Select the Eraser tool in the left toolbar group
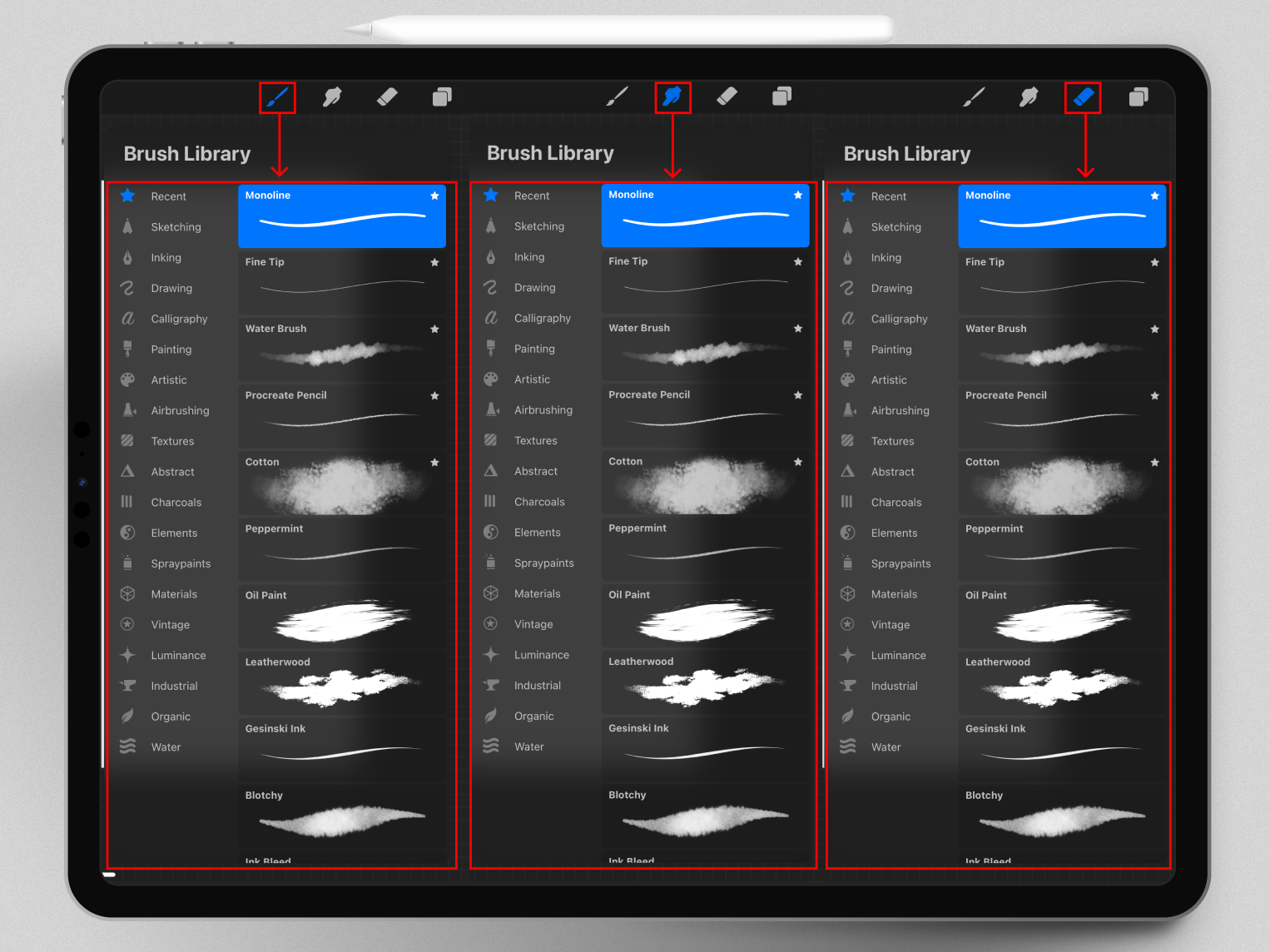 (x=387, y=97)
